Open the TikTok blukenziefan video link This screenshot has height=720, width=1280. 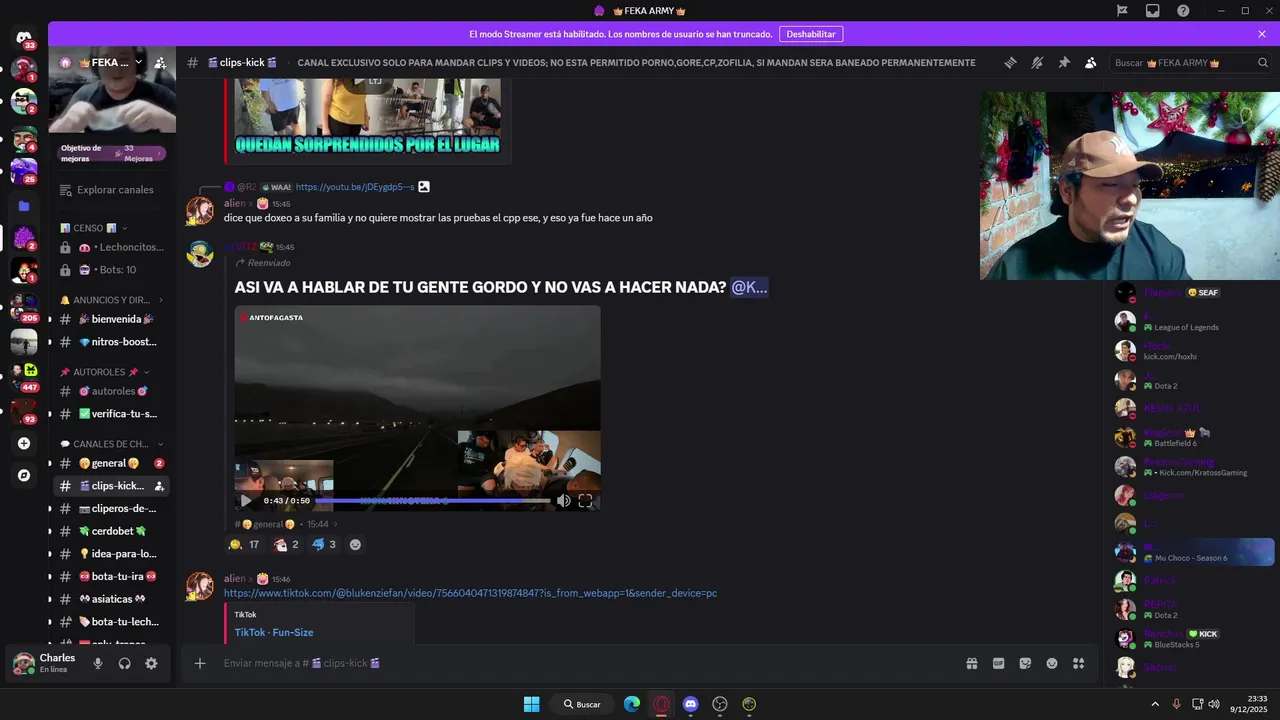(x=470, y=593)
